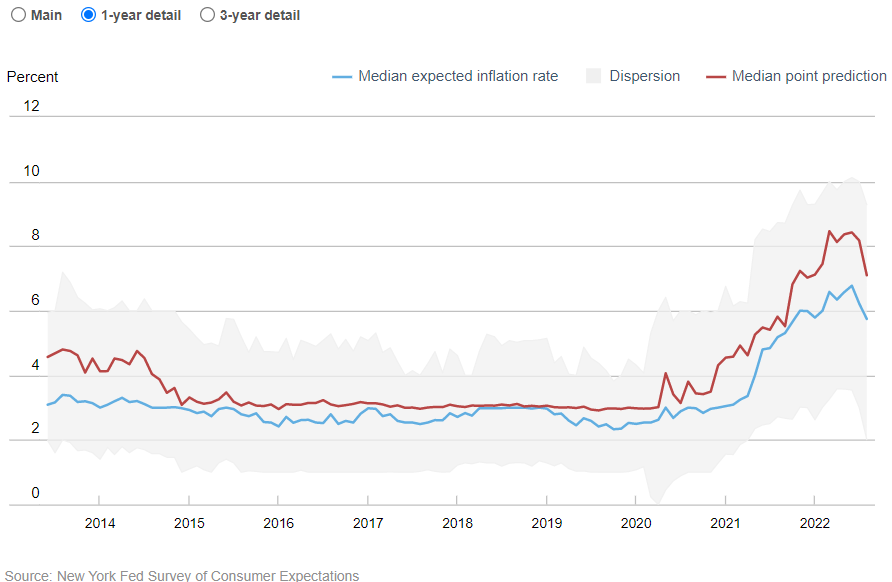
Task: Choose the 1-year detail radio option
Action: [88, 15]
